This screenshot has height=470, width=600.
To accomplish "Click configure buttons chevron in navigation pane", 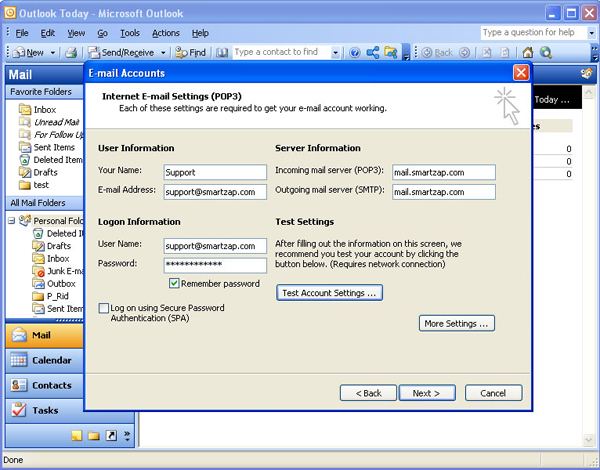I will tap(127, 436).
